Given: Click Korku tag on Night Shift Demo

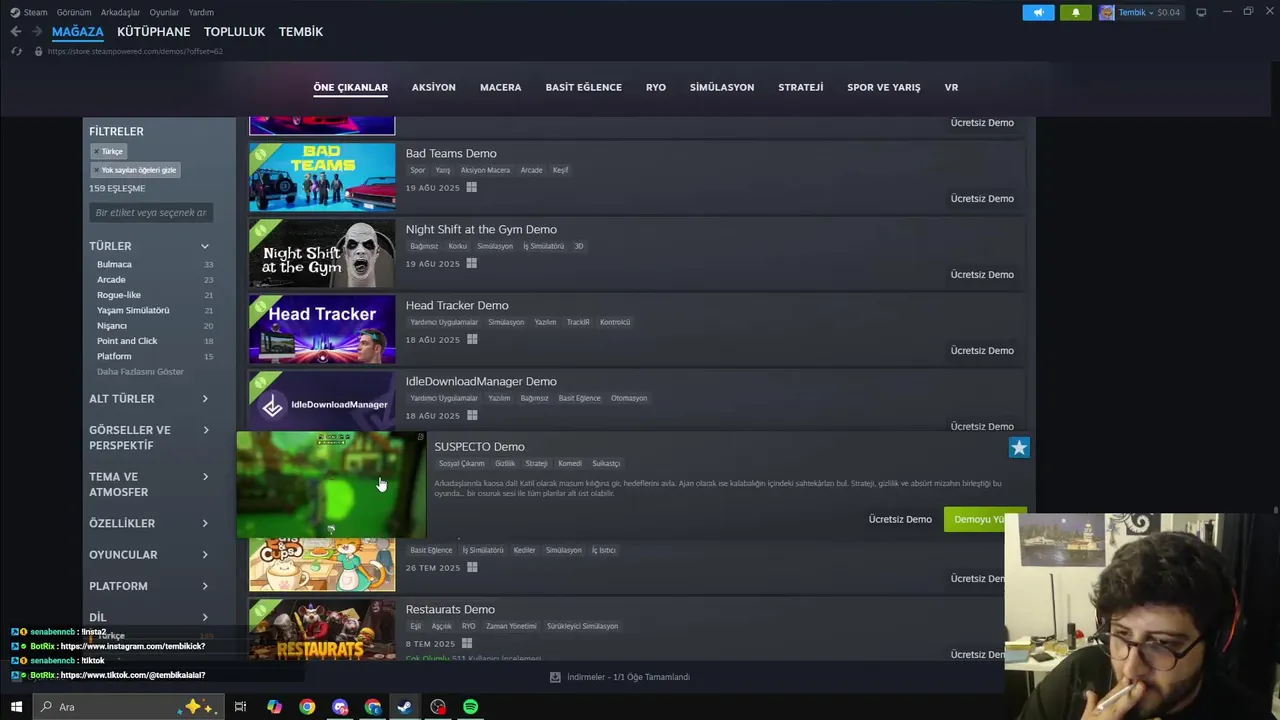Looking at the screenshot, I should [457, 246].
